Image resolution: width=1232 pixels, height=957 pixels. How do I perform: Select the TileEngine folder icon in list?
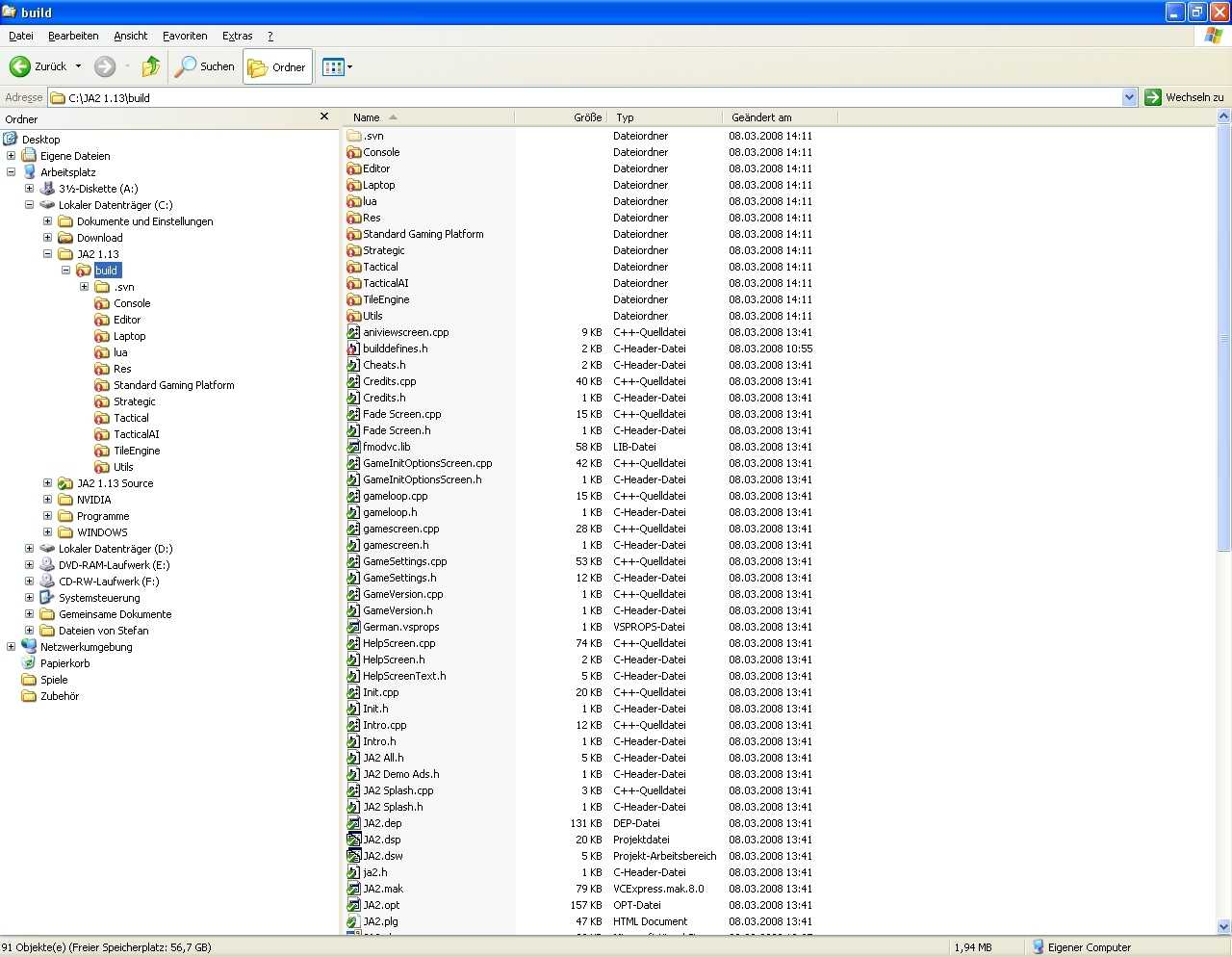(x=354, y=299)
